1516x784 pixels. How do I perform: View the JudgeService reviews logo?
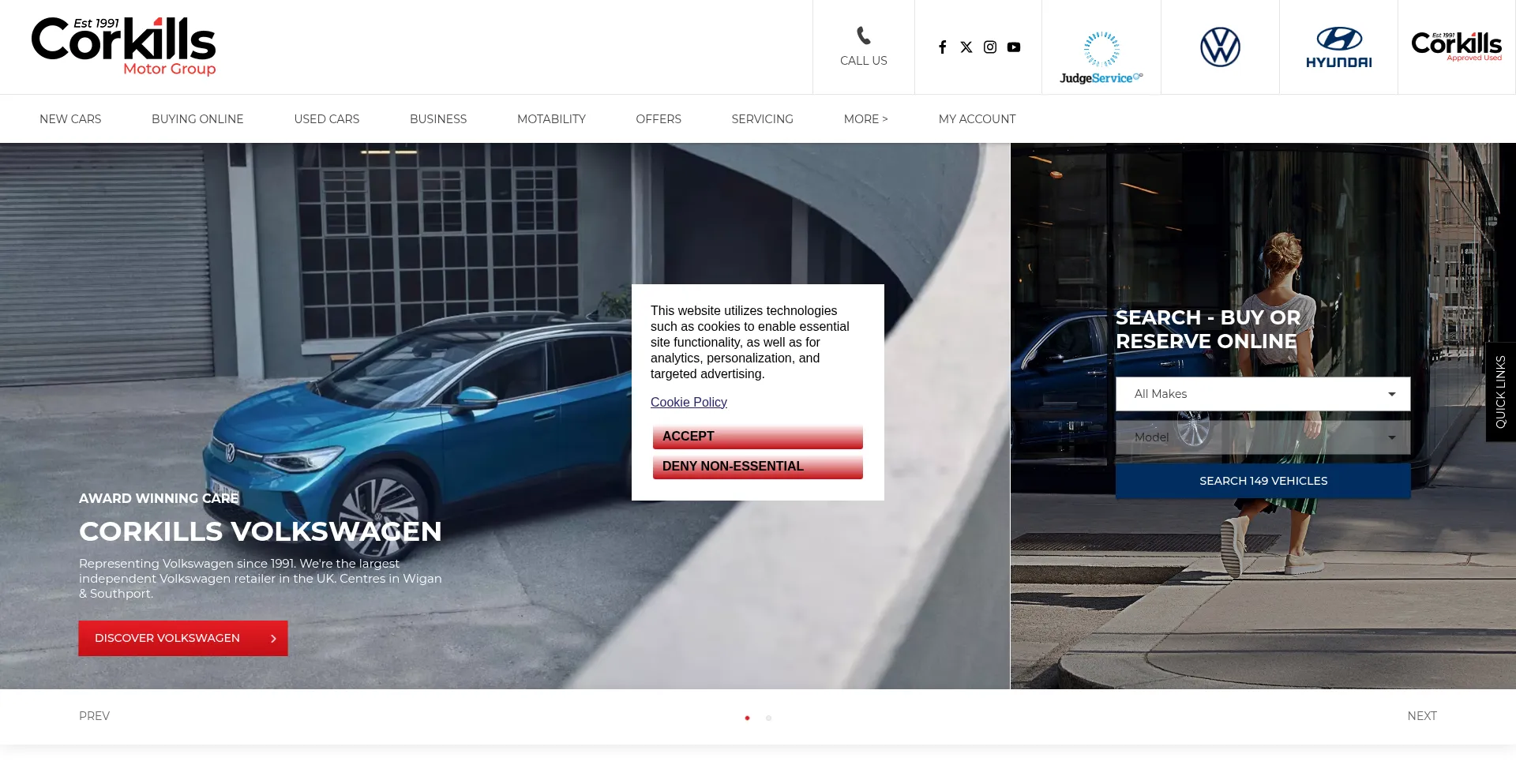pos(1101,58)
